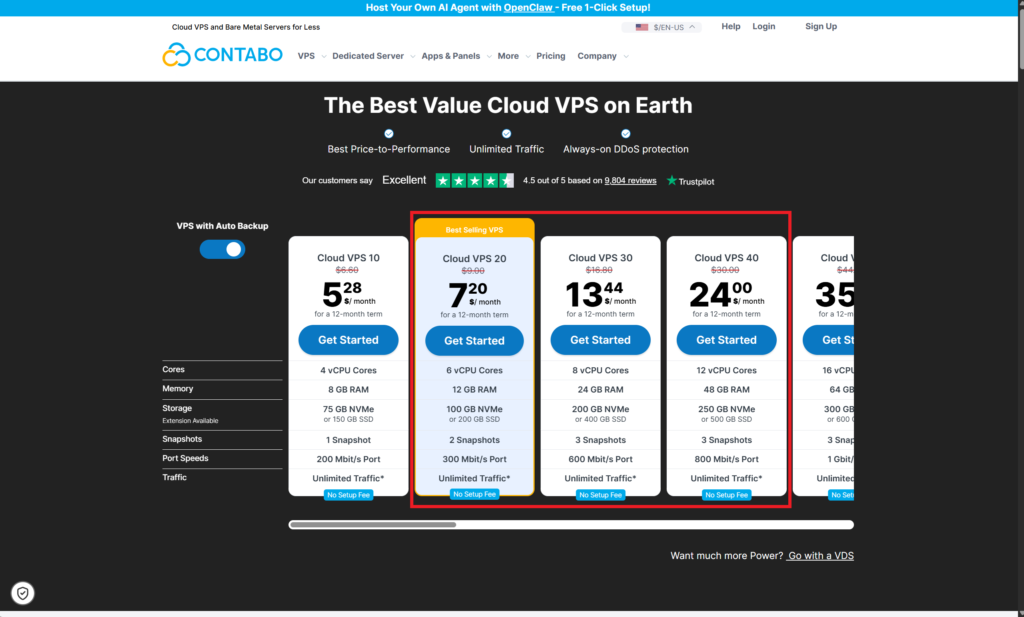This screenshot has height=617, width=1024.
Task: Click the No Setup Fee tag under VPS 10
Action: click(348, 495)
